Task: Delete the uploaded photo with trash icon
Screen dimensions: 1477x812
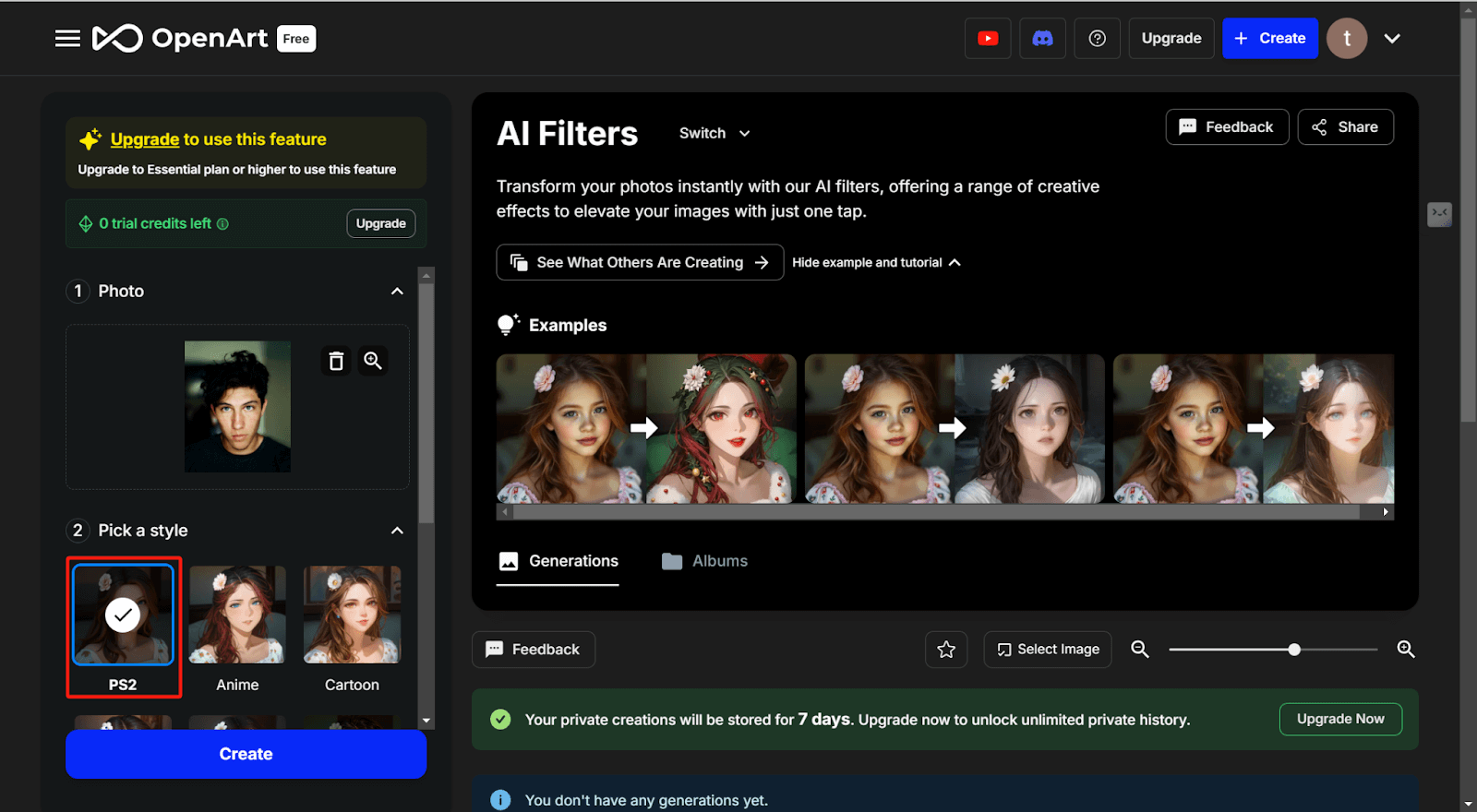Action: click(x=336, y=361)
